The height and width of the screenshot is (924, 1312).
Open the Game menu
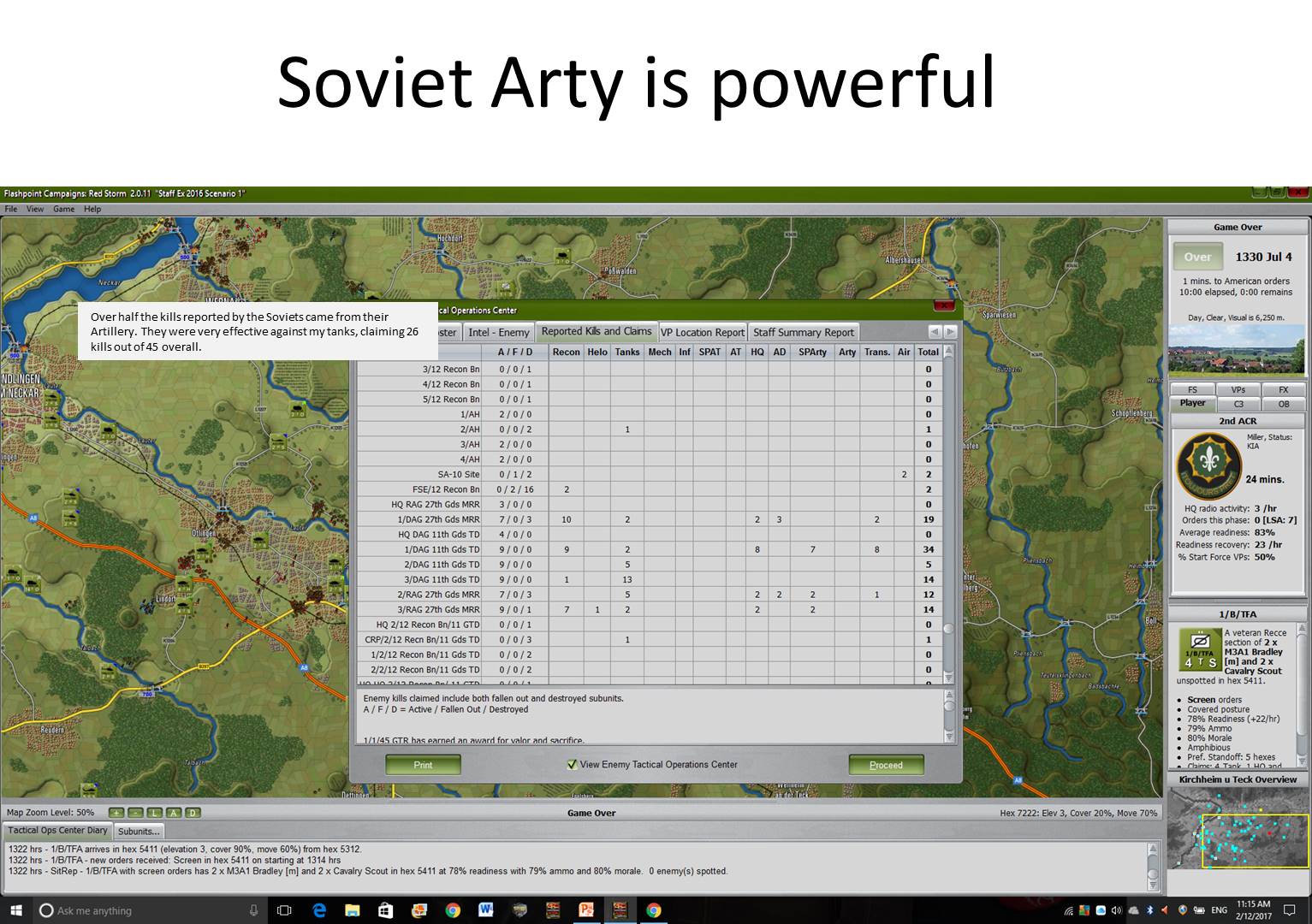click(64, 209)
